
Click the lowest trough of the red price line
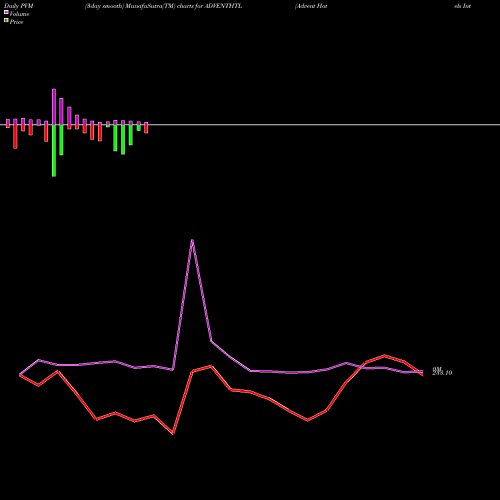[173, 434]
